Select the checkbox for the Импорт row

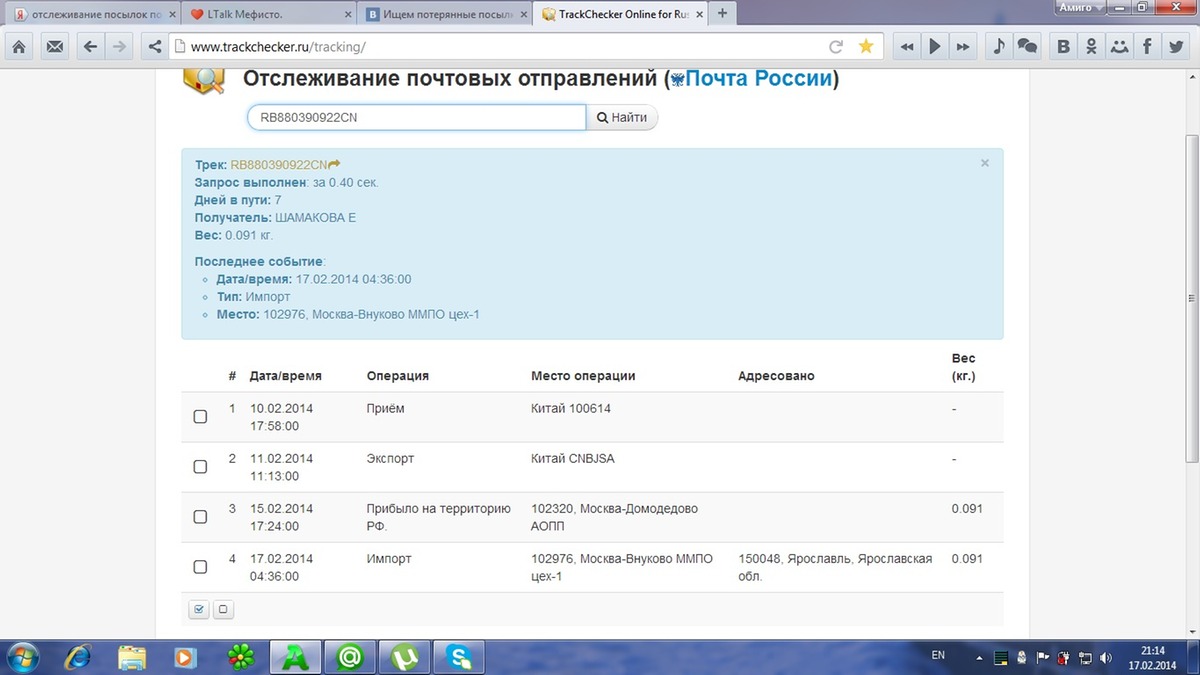pyautogui.click(x=200, y=567)
